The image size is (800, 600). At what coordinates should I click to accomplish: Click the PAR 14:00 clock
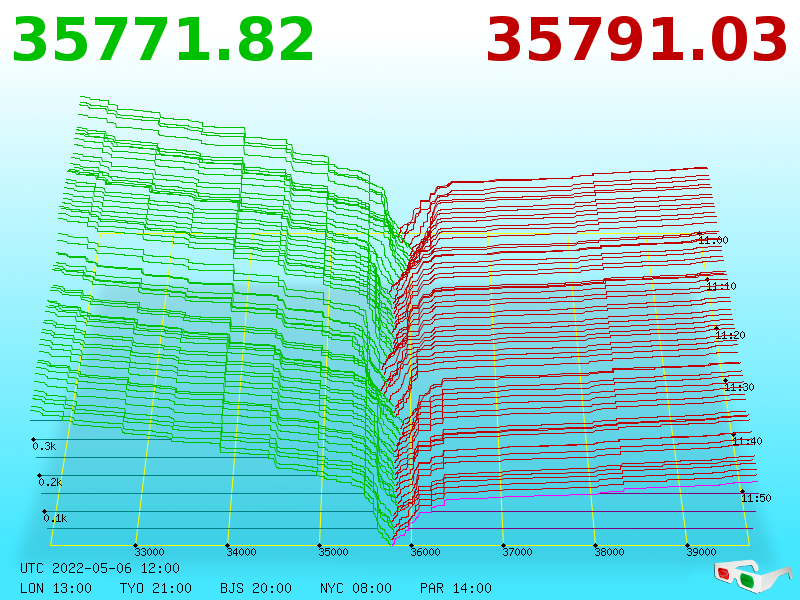456,588
